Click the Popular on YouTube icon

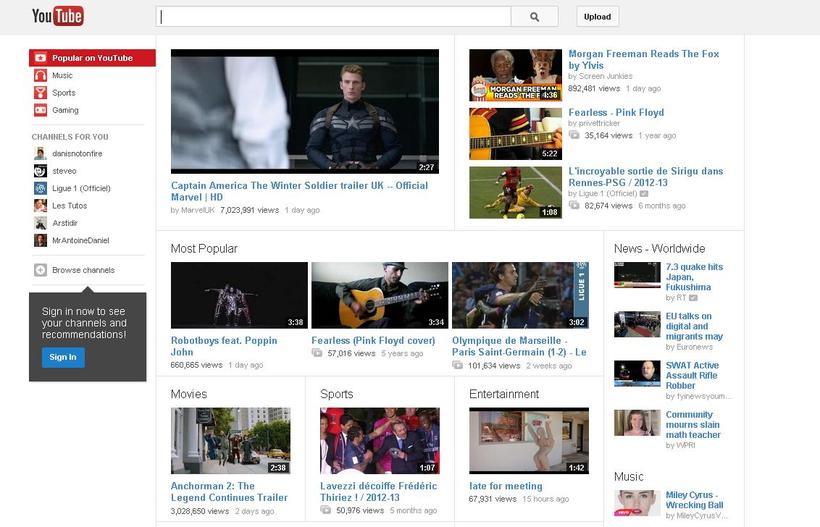tap(40, 58)
